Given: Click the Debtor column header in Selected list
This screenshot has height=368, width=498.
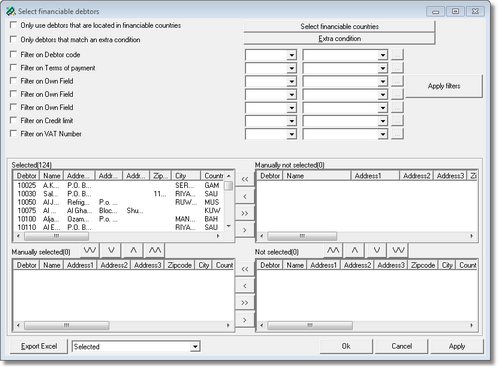Looking at the screenshot, I should (x=26, y=176).
